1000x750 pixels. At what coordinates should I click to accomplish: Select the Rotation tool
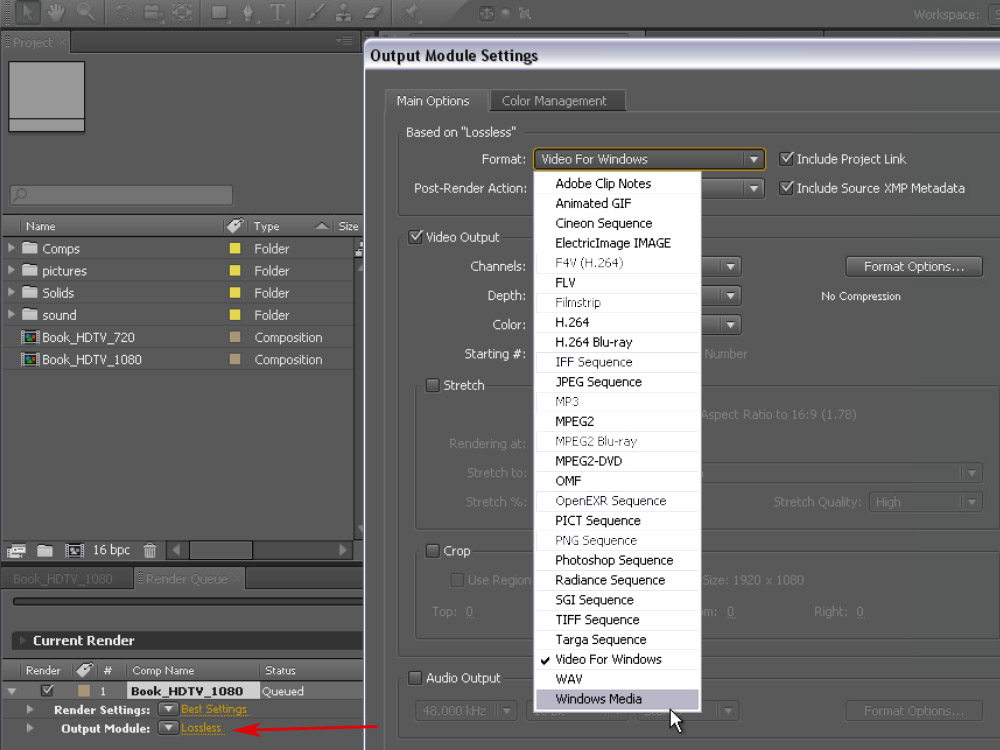[x=124, y=12]
